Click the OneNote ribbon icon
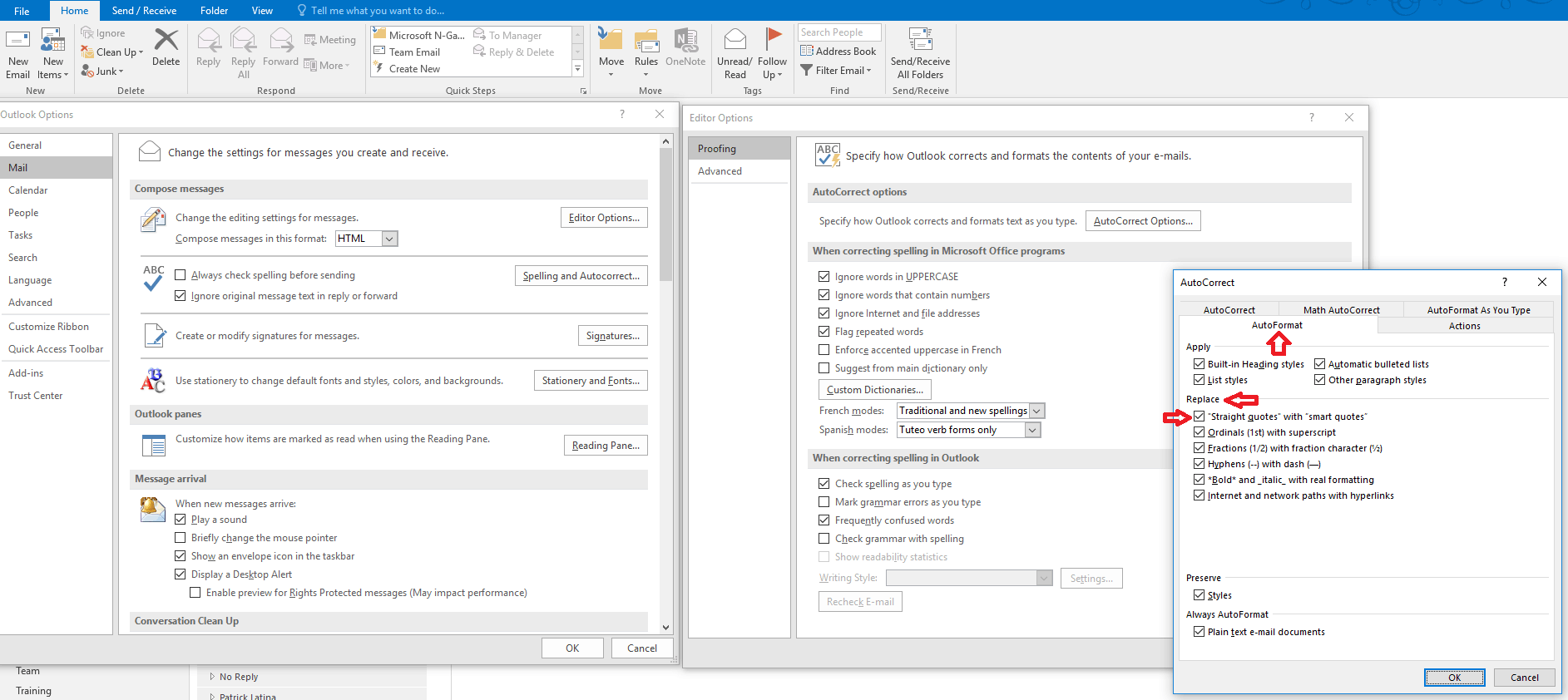 (x=685, y=39)
